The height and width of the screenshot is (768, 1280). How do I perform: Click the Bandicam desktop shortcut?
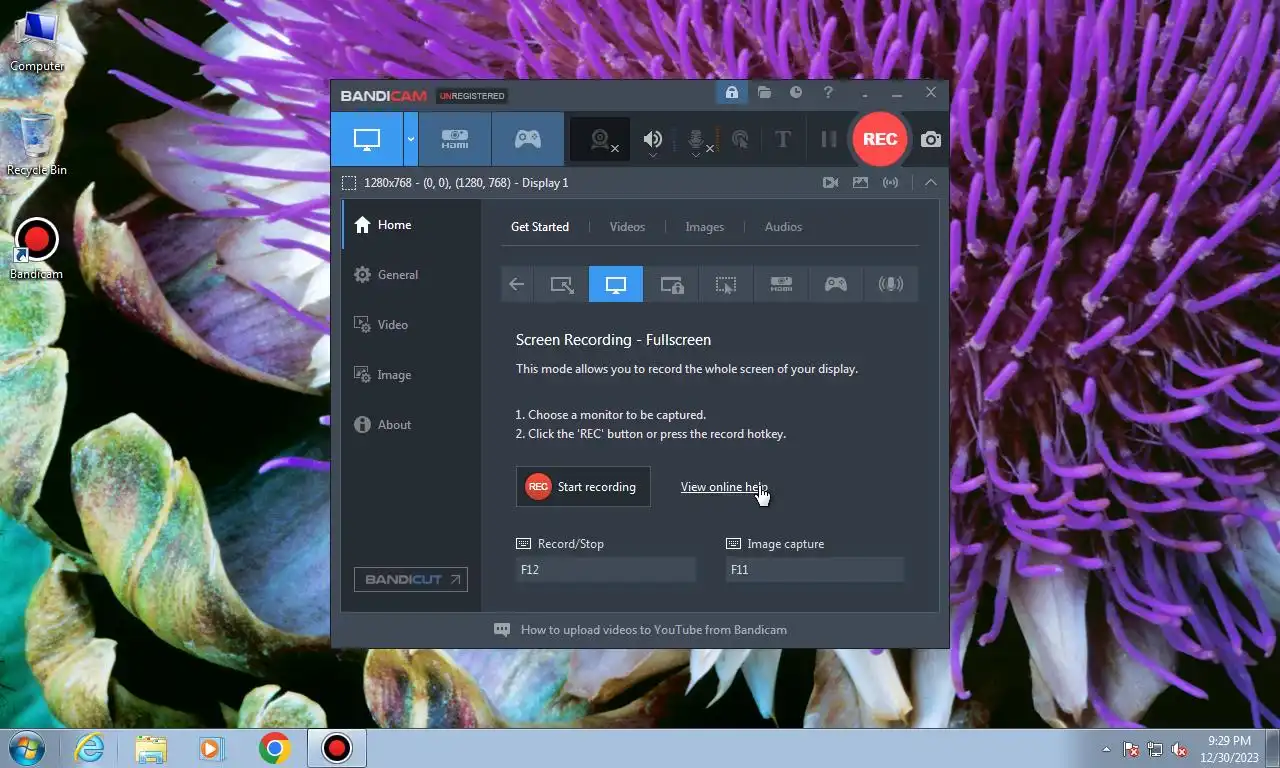coord(37,249)
